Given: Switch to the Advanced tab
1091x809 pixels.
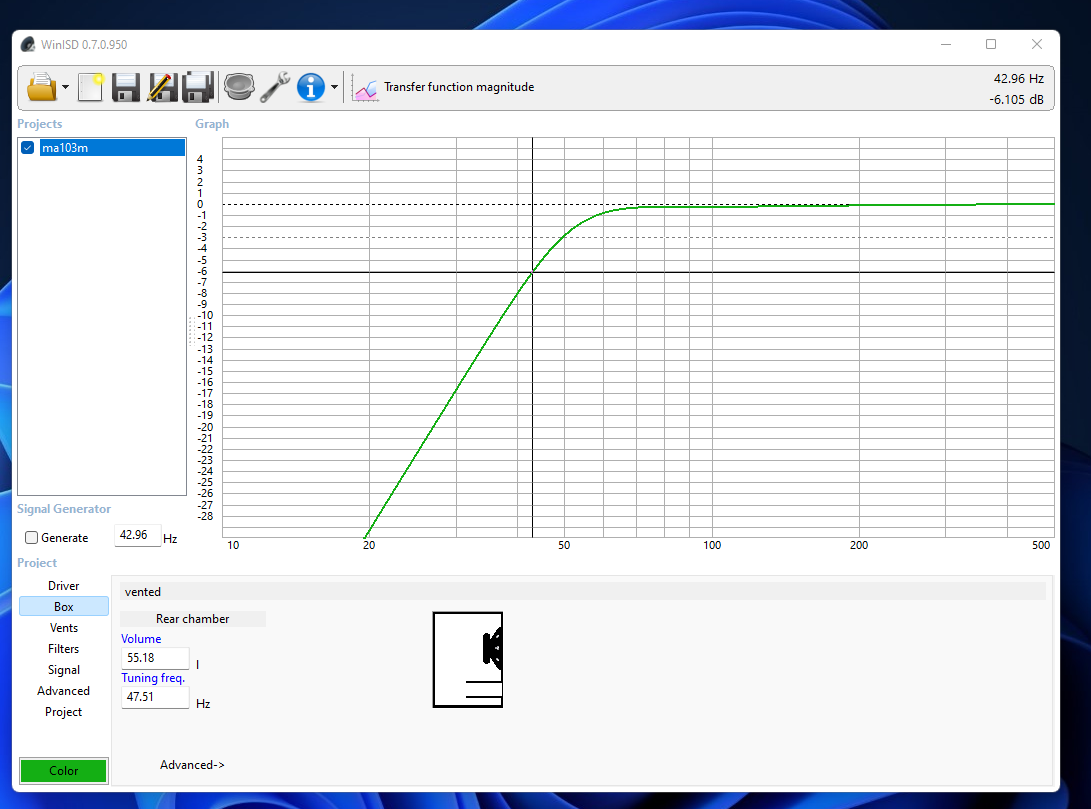Looking at the screenshot, I should coord(63,691).
